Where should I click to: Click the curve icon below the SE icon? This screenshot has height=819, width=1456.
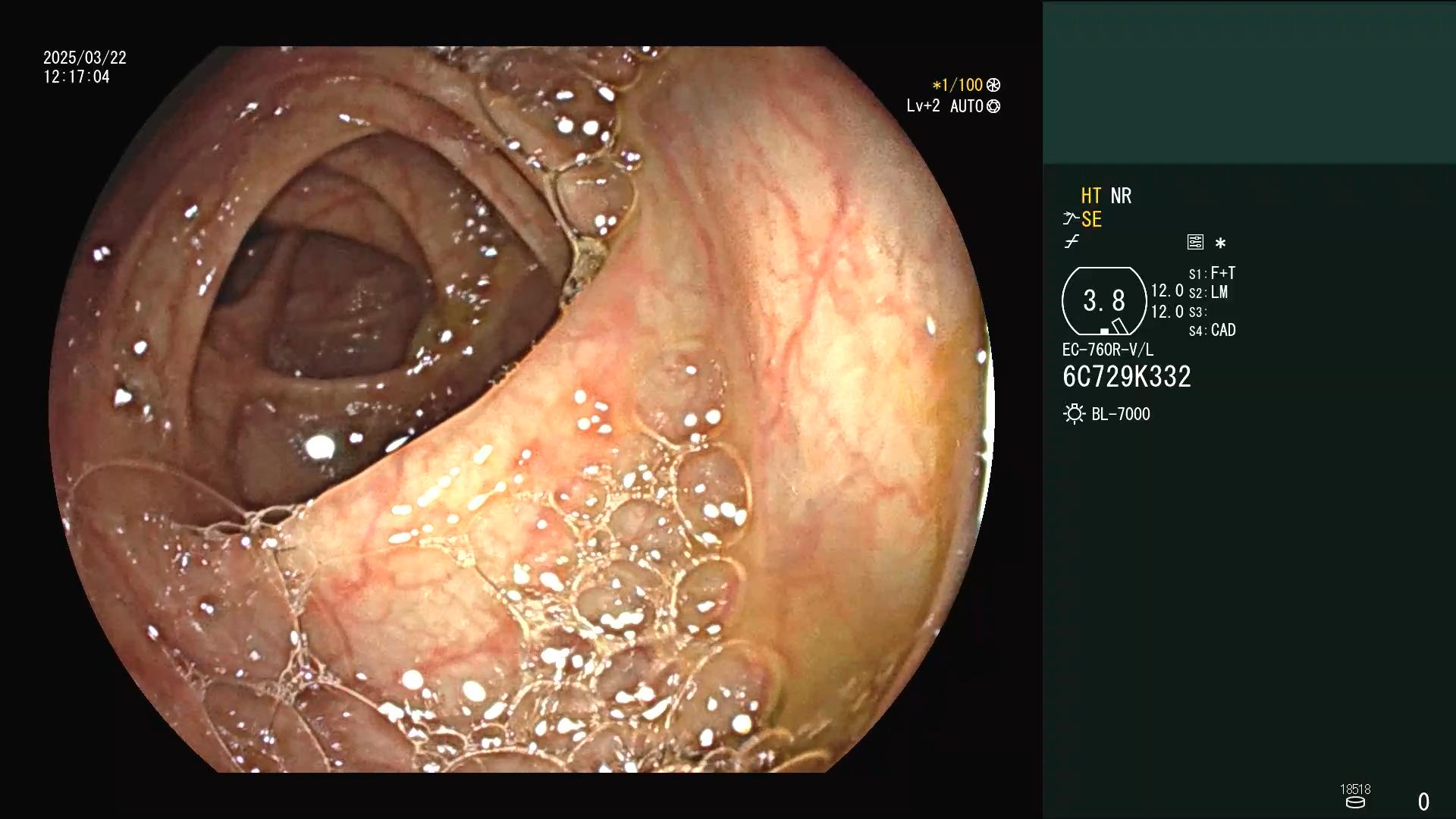(x=1072, y=243)
